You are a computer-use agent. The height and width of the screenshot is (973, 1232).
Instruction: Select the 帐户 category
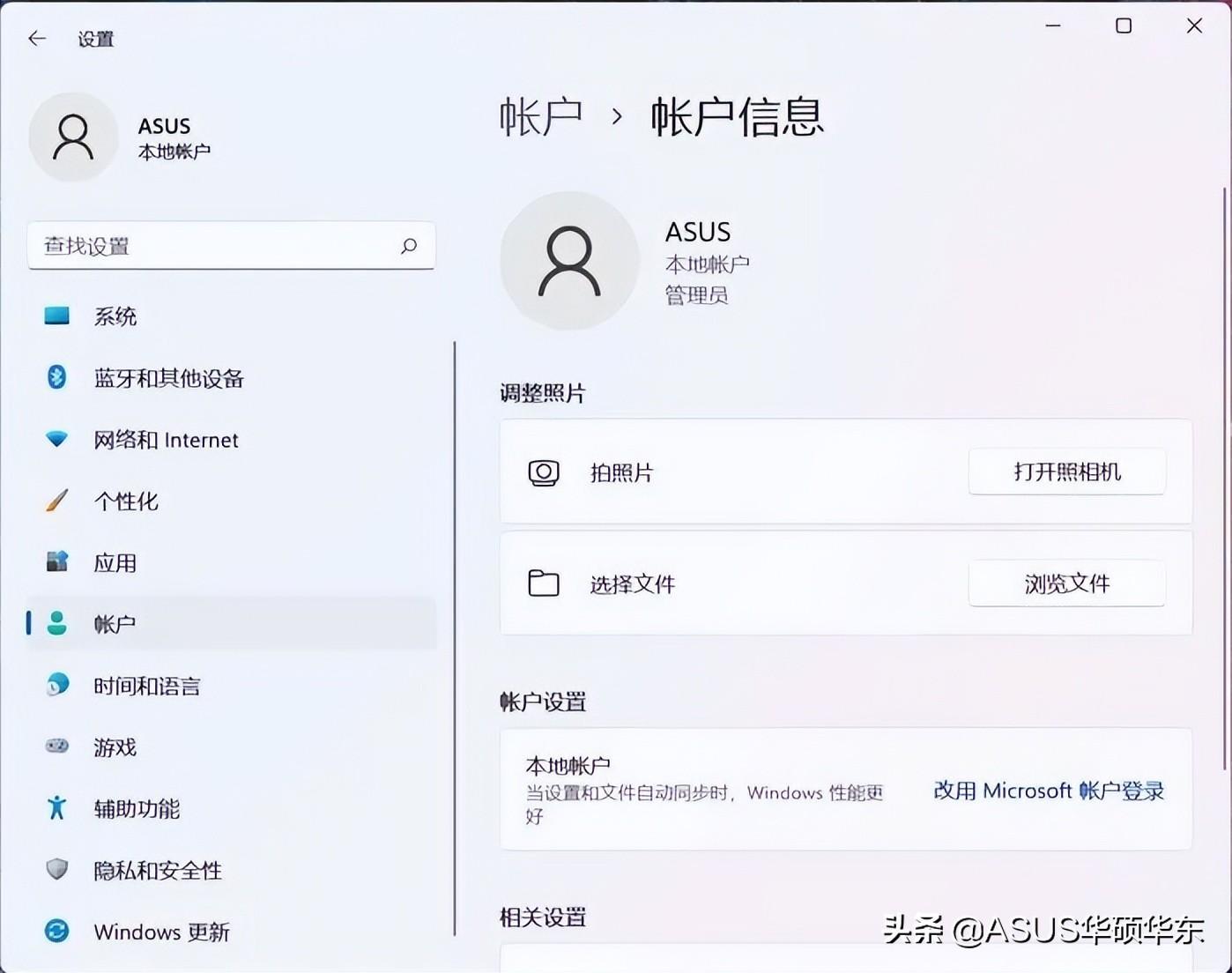coord(232,624)
